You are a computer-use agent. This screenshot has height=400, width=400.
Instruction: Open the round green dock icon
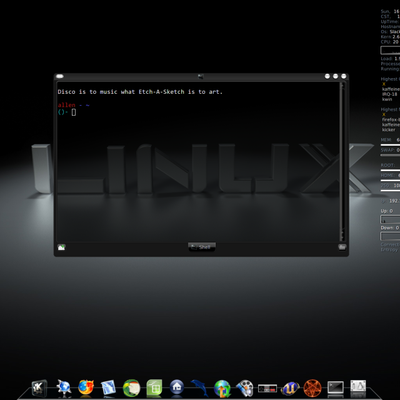click(x=131, y=388)
